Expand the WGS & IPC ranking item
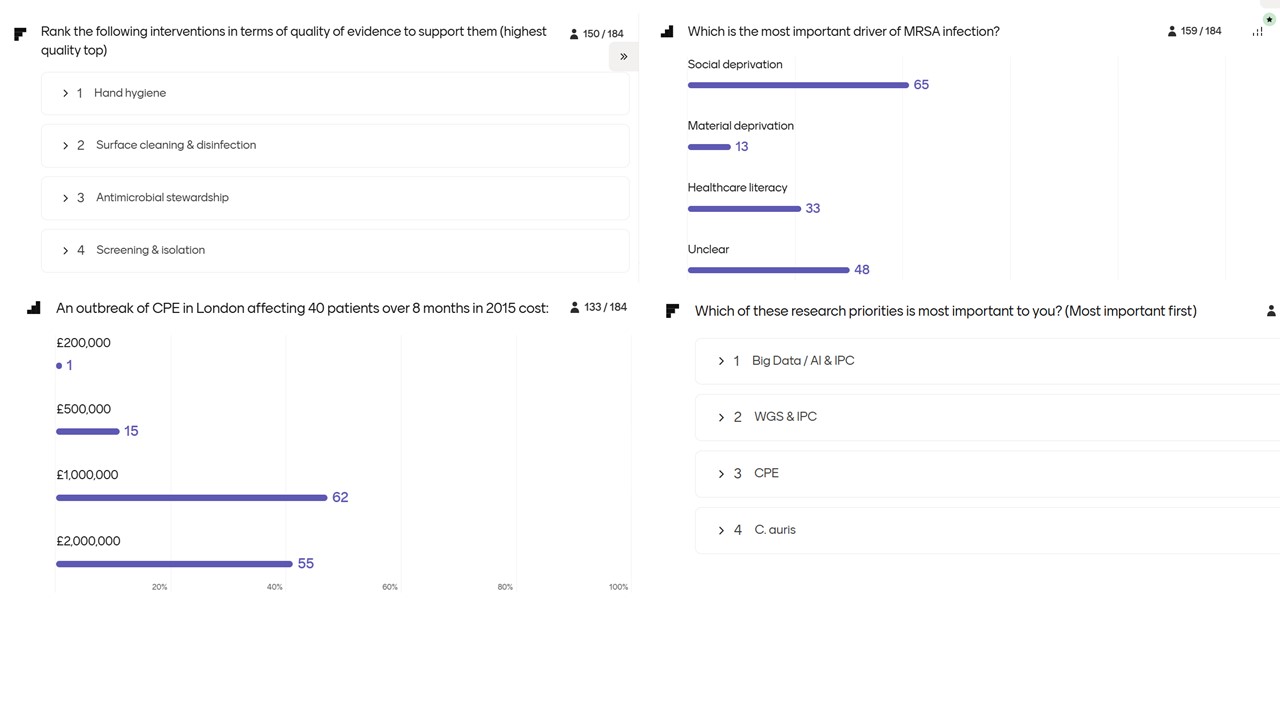1280x720 pixels. click(721, 417)
